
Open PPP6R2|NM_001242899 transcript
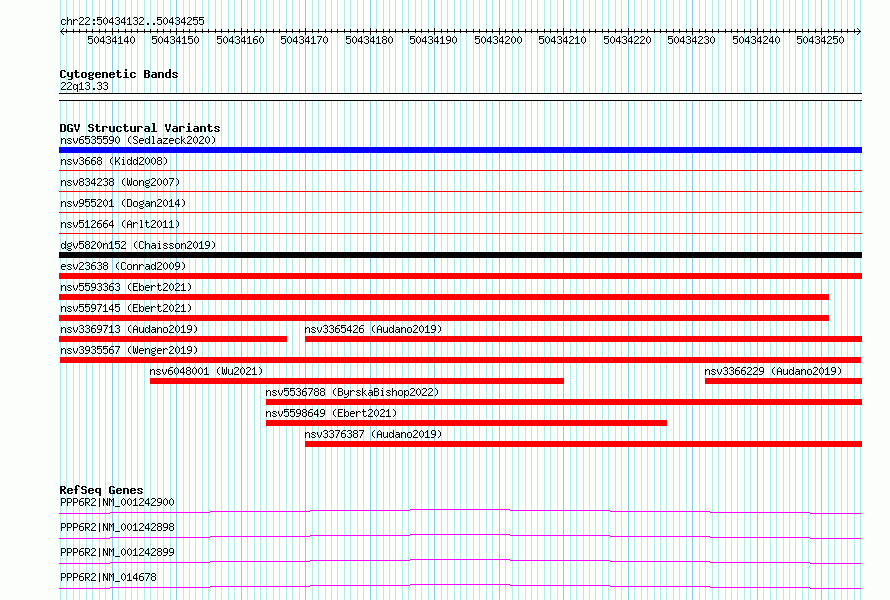(117, 552)
